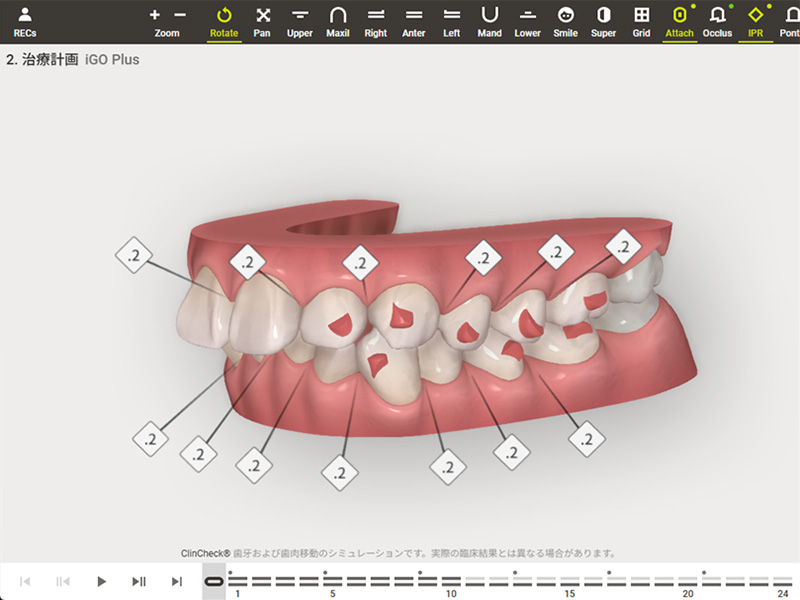Click the rotate tool in toolbar

[224, 21]
